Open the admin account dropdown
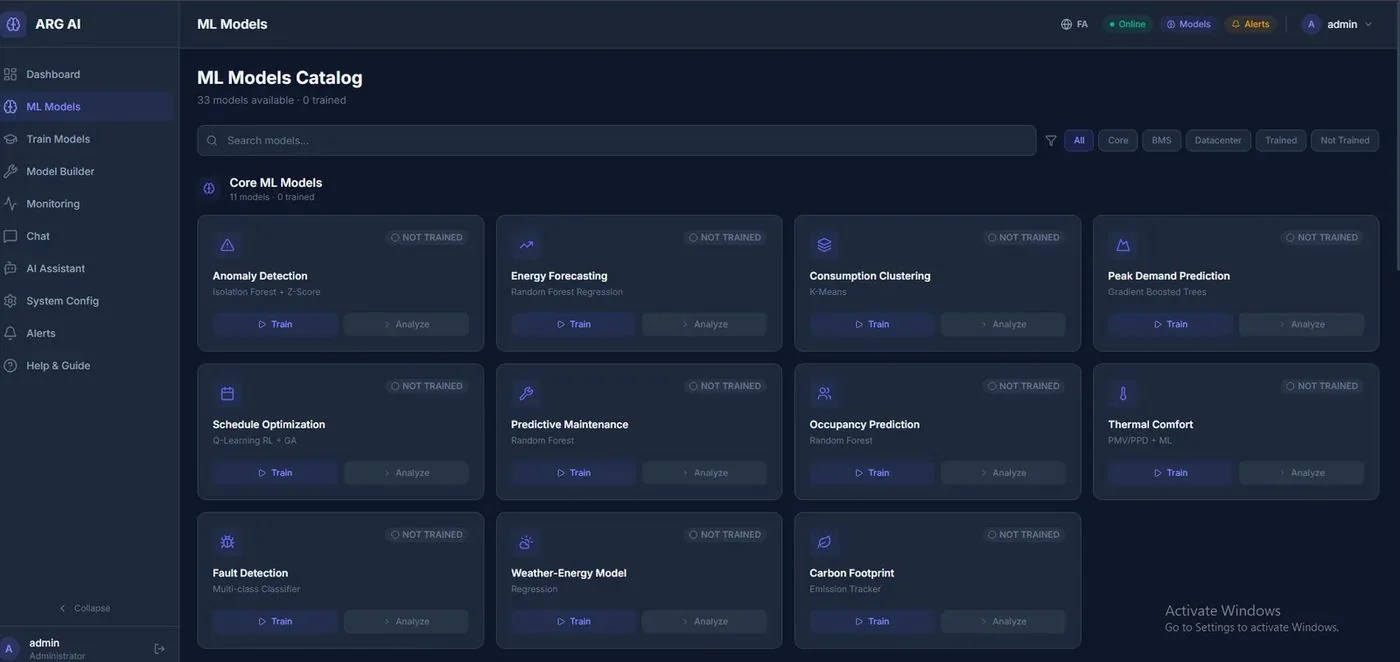The width and height of the screenshot is (1400, 662). 1338,24
